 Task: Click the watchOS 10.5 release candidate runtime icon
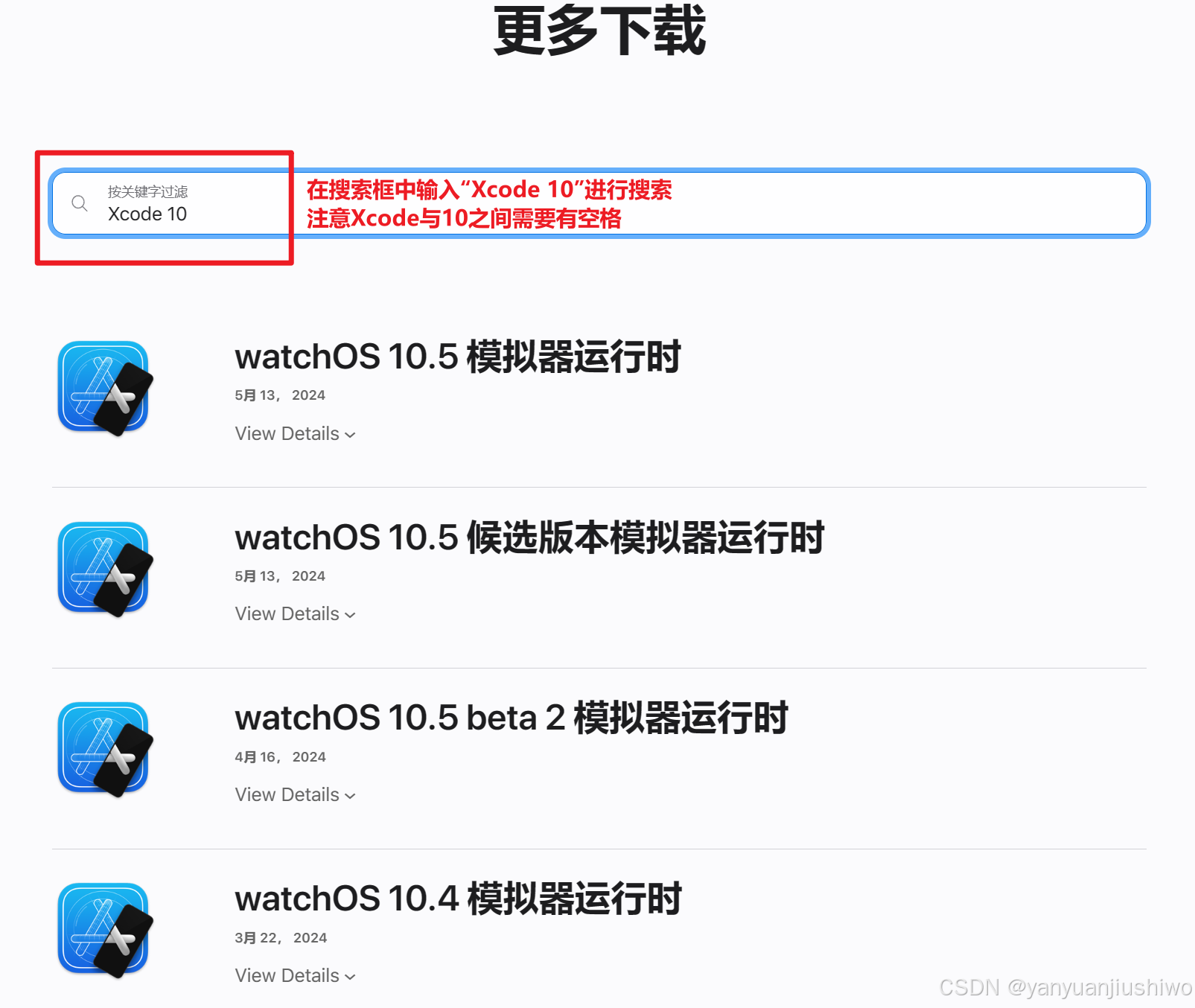[105, 569]
